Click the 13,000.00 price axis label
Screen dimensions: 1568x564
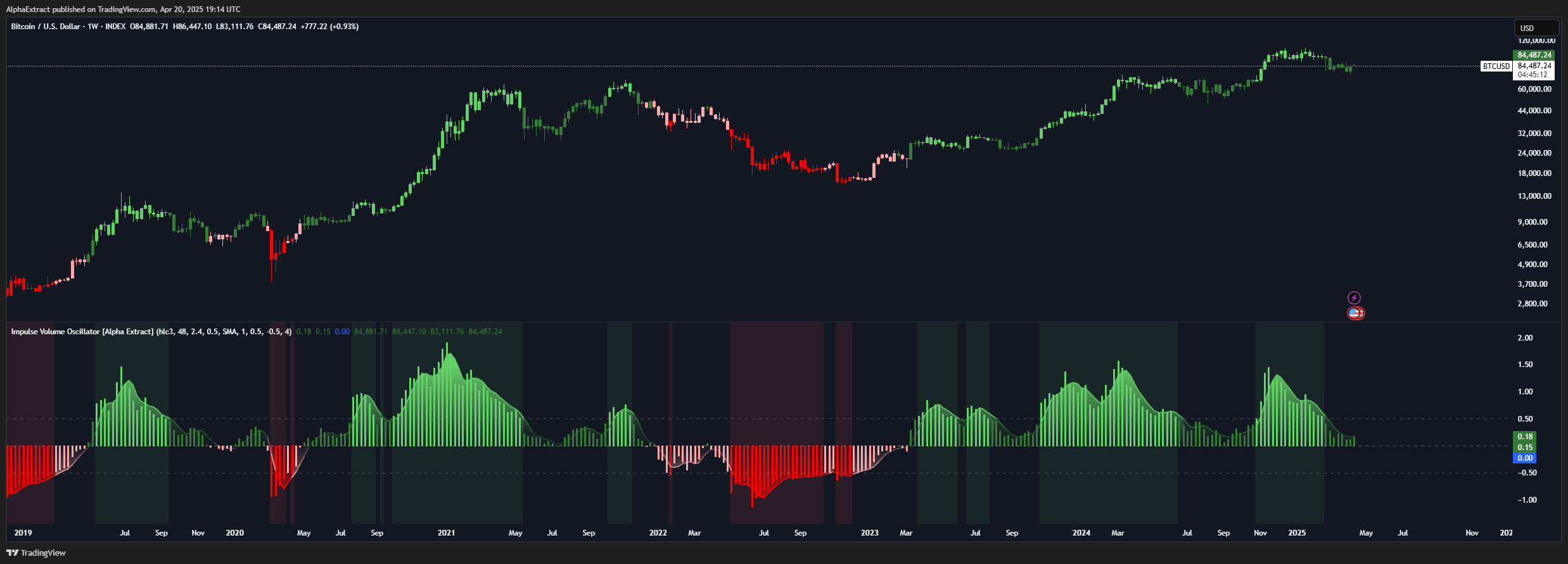(x=1534, y=196)
